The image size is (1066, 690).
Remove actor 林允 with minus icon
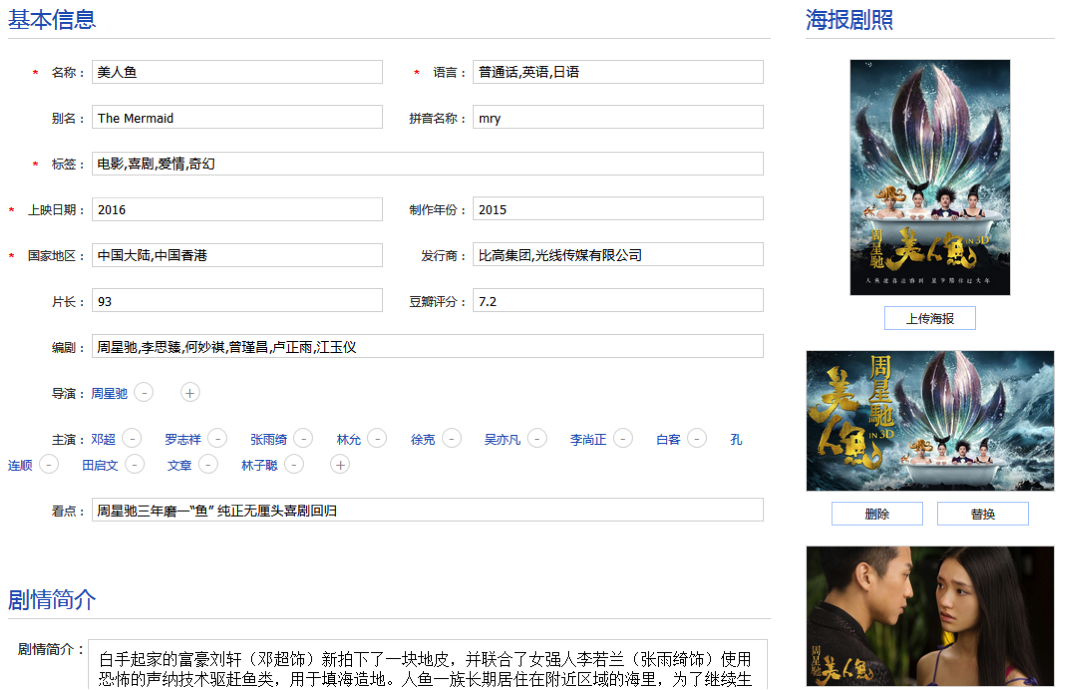[377, 439]
